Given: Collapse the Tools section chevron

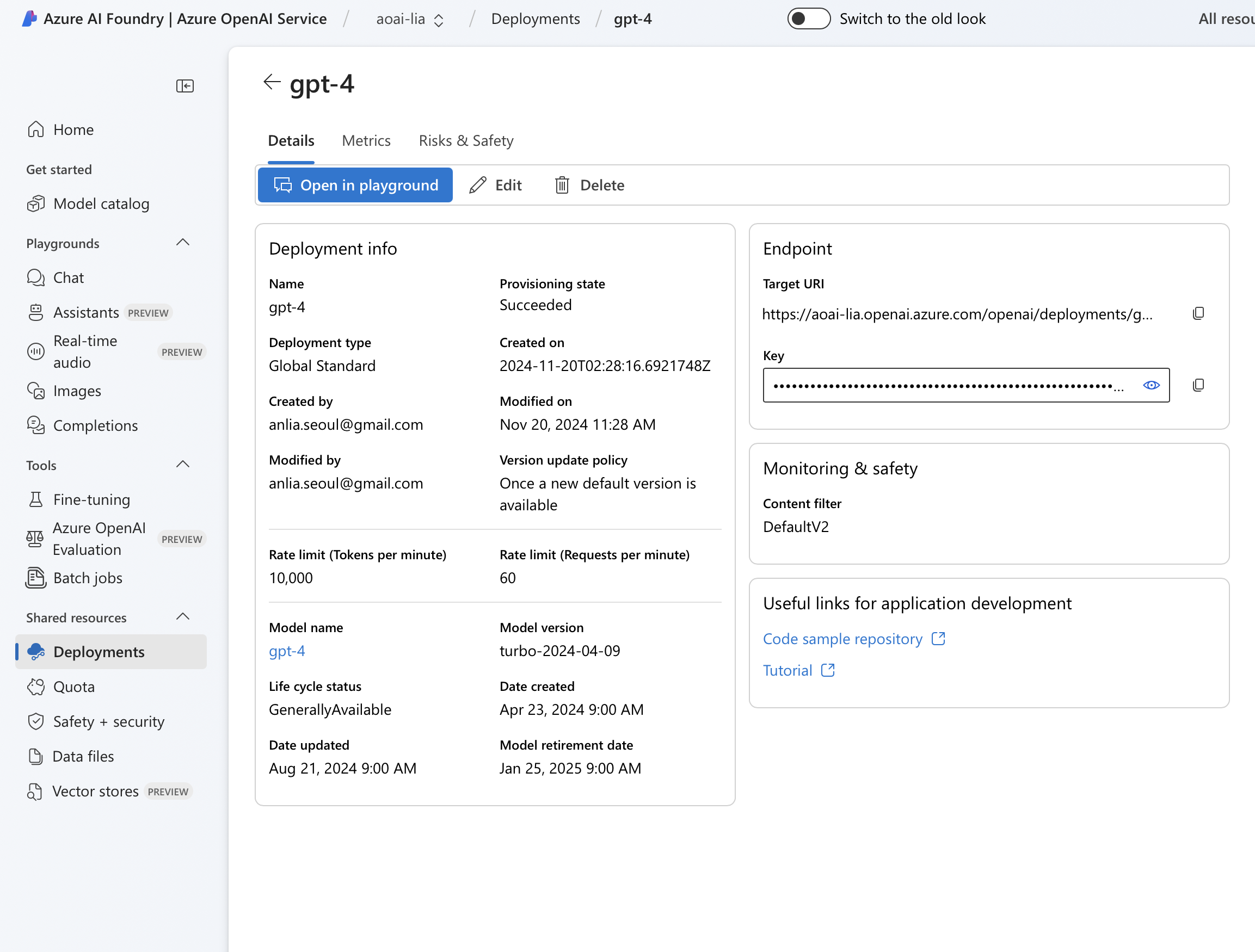Looking at the screenshot, I should point(183,465).
